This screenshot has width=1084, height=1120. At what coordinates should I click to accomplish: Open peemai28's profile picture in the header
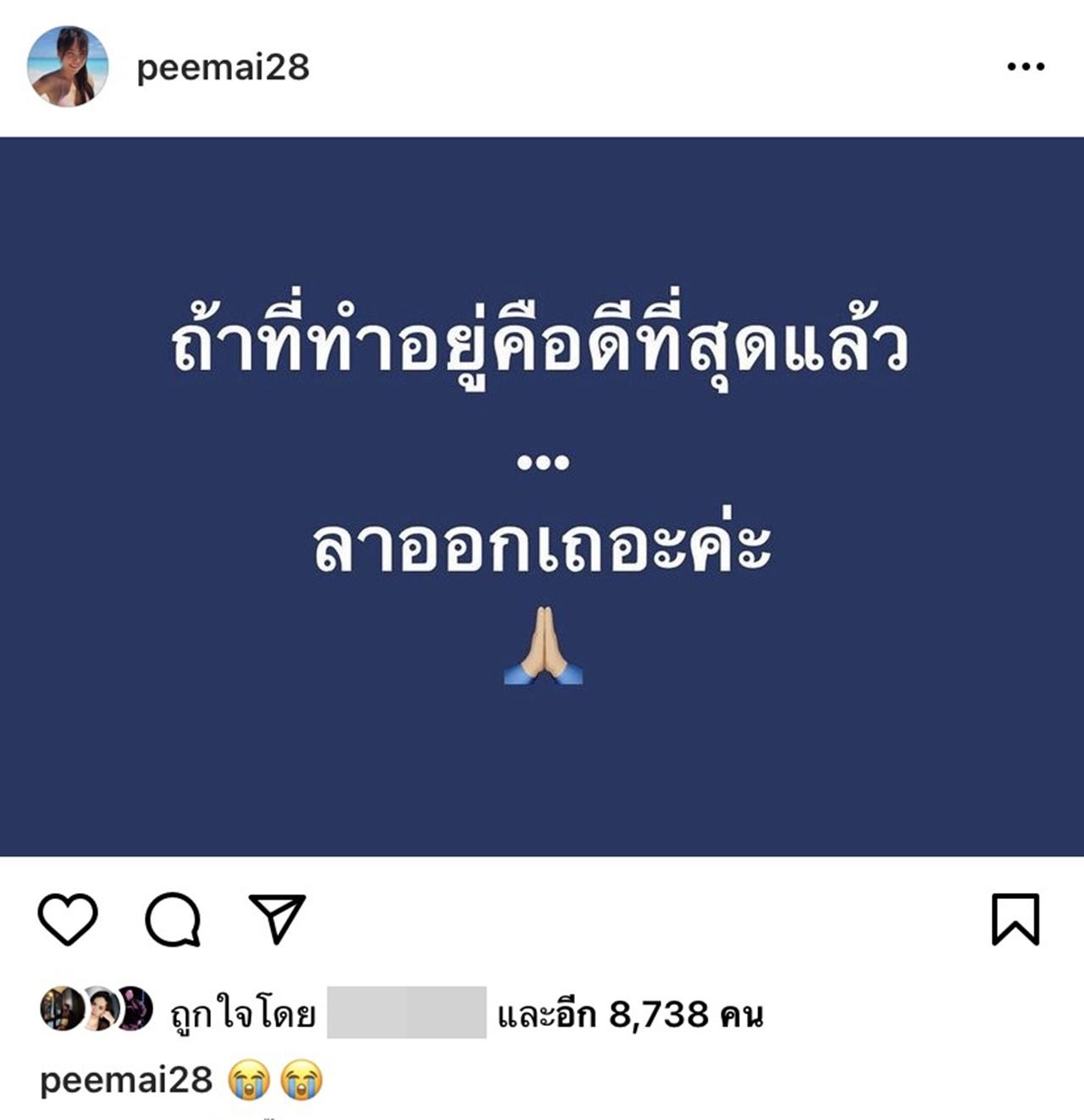[68, 67]
